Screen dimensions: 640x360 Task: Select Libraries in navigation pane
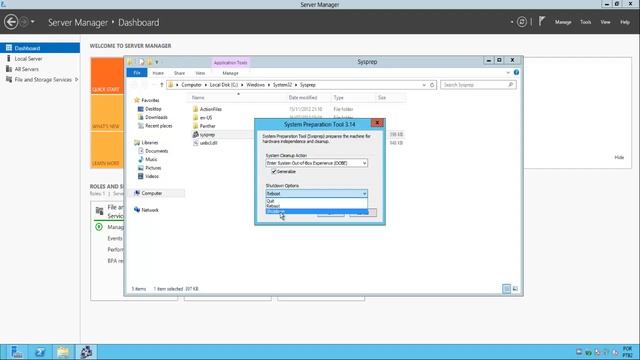coord(150,143)
